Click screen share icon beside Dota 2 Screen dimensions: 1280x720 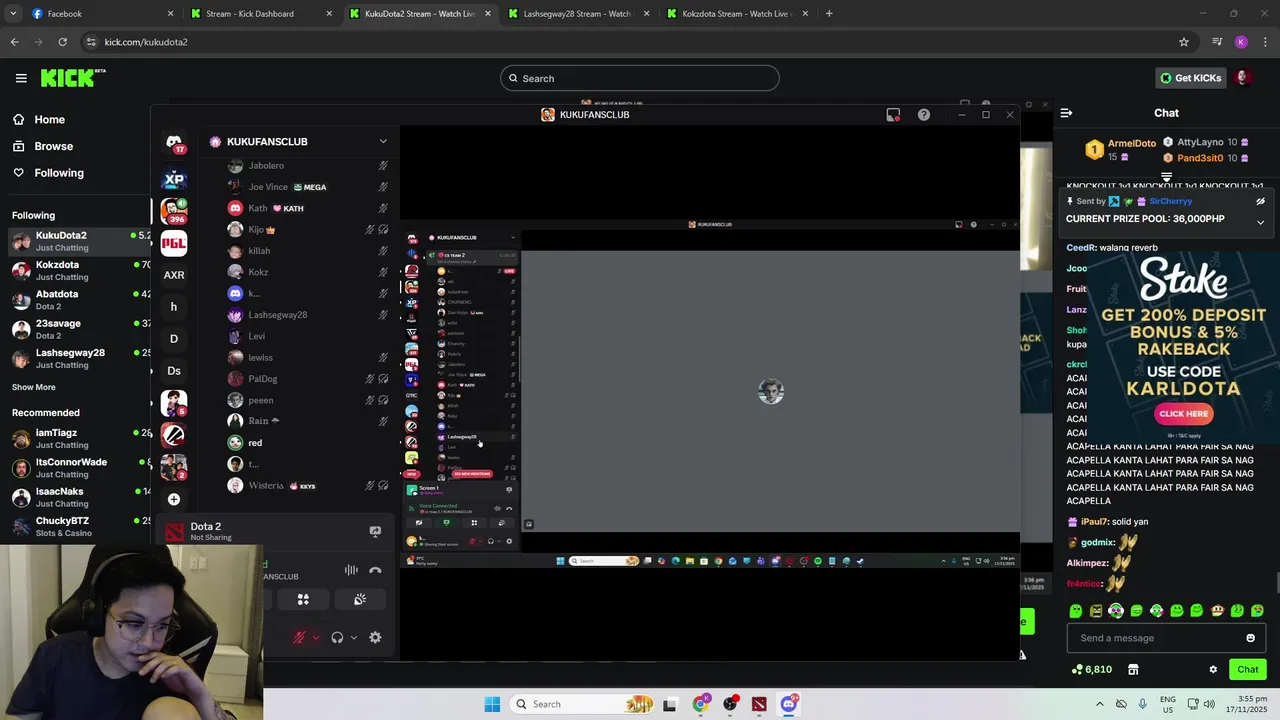(x=375, y=532)
